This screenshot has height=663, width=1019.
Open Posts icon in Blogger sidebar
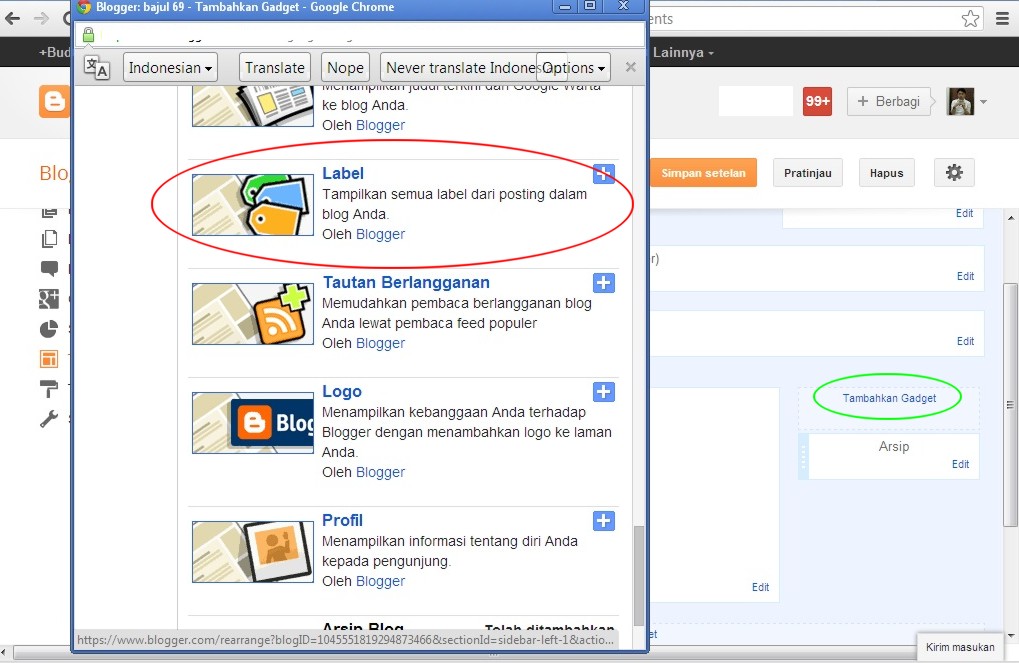coord(49,213)
